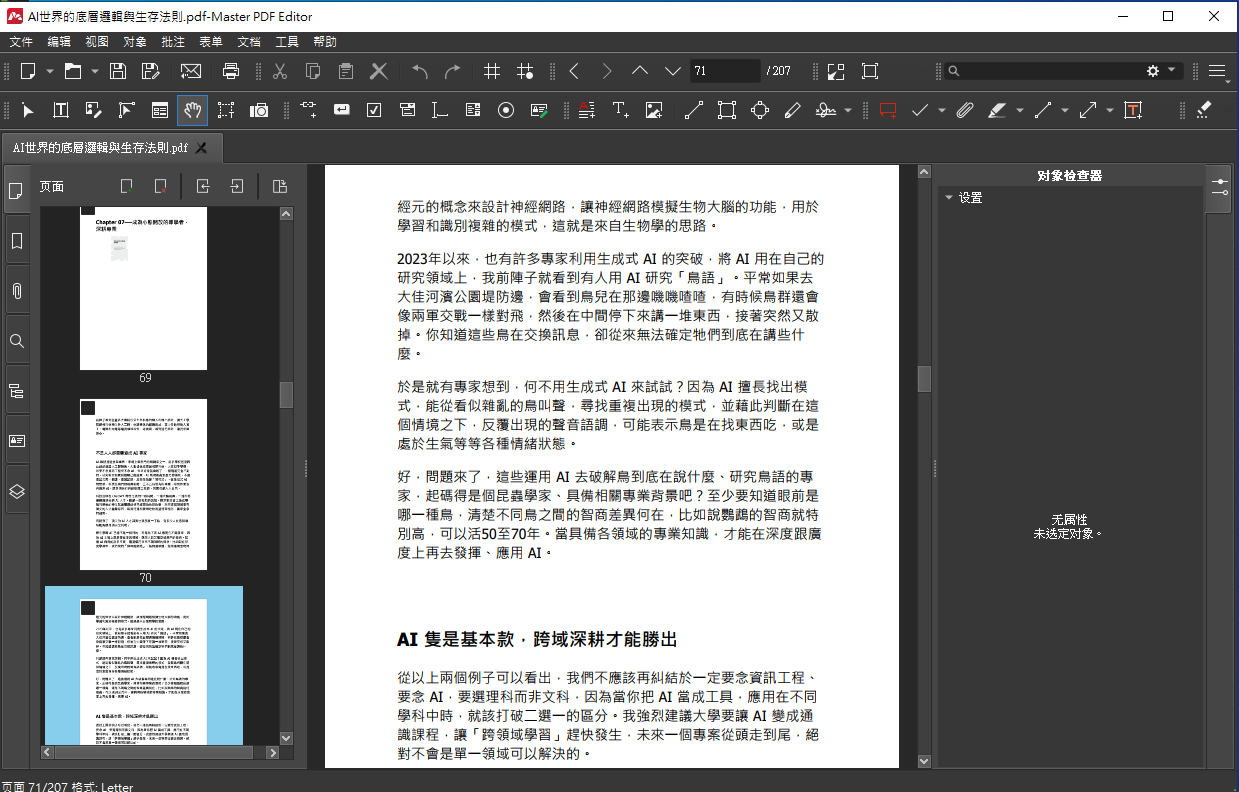
Task: Draw a line with the line tool
Action: tap(693, 110)
